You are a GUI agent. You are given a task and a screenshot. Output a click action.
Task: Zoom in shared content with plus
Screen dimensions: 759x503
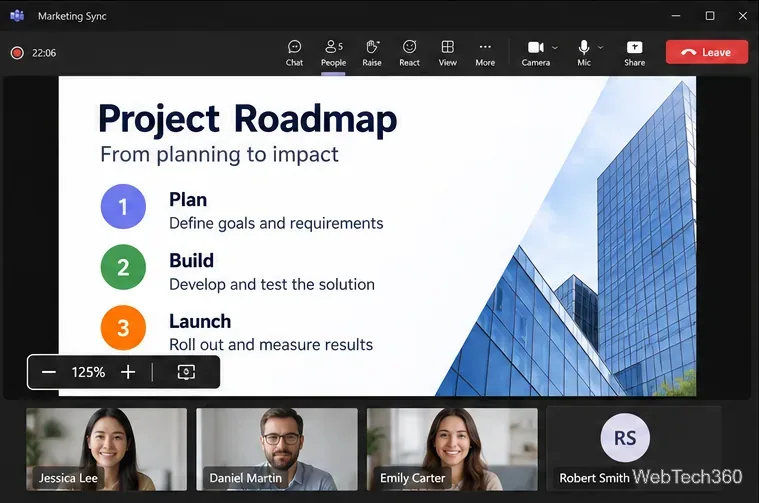pyautogui.click(x=128, y=372)
